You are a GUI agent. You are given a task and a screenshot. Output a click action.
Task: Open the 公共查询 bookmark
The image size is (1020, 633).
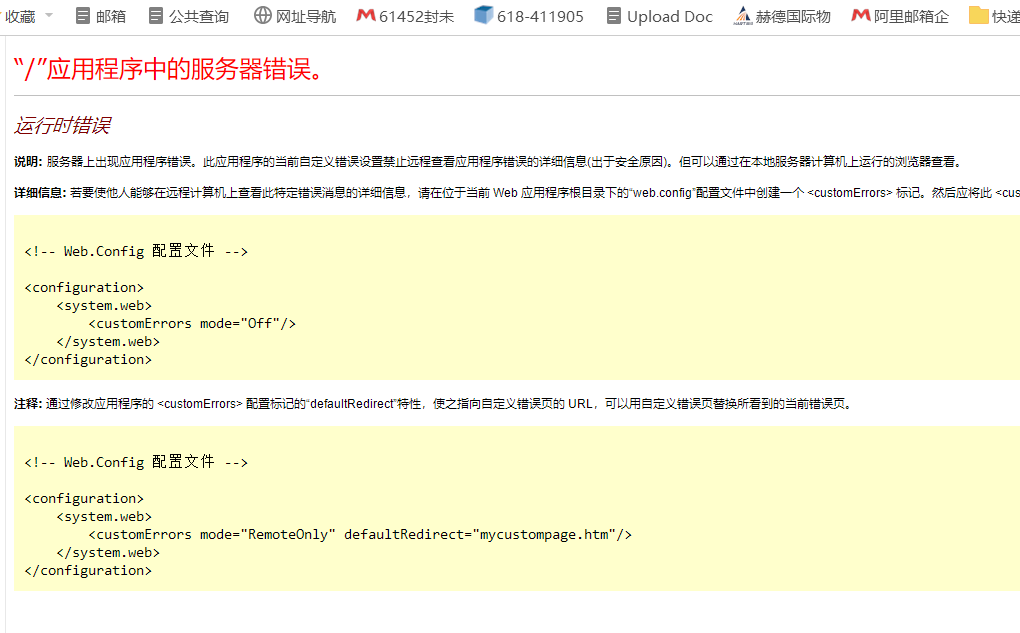189,16
